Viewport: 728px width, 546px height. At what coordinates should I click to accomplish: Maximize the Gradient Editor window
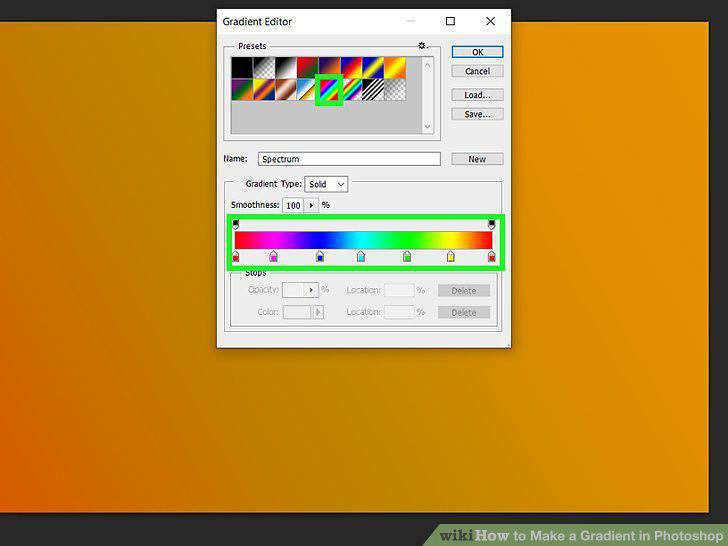[x=450, y=21]
